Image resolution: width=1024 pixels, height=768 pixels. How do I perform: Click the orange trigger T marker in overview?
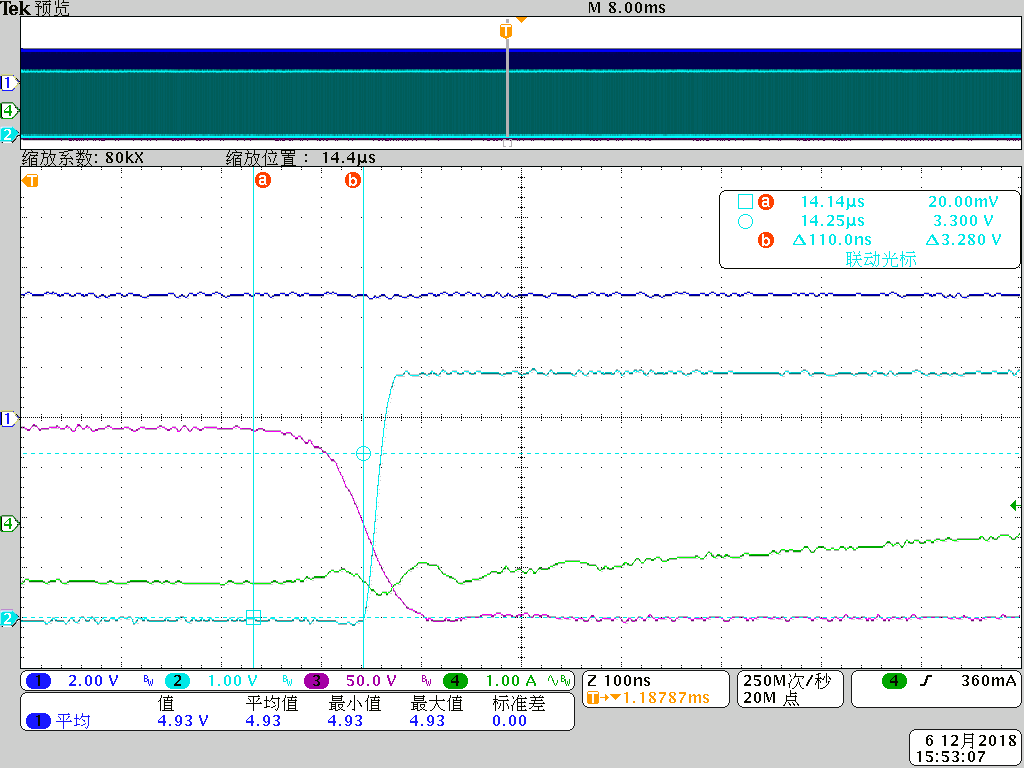(505, 30)
